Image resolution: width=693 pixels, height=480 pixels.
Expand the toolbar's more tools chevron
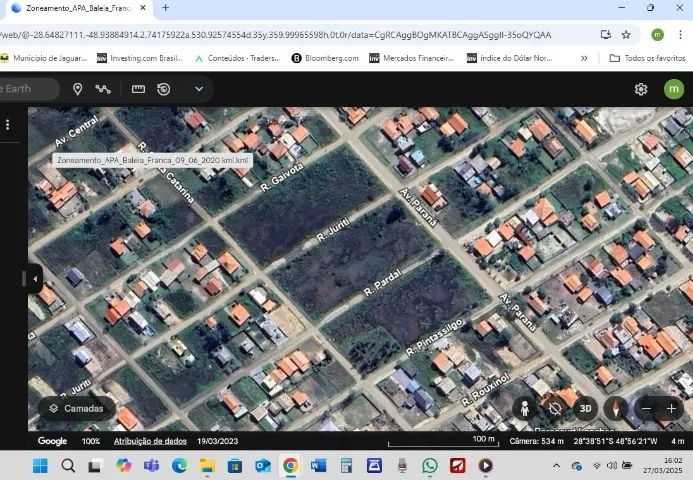(199, 89)
